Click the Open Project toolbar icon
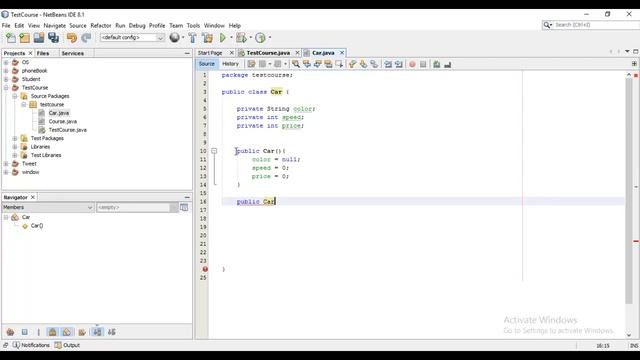Viewport: 640px width, 360px height. coord(39,38)
